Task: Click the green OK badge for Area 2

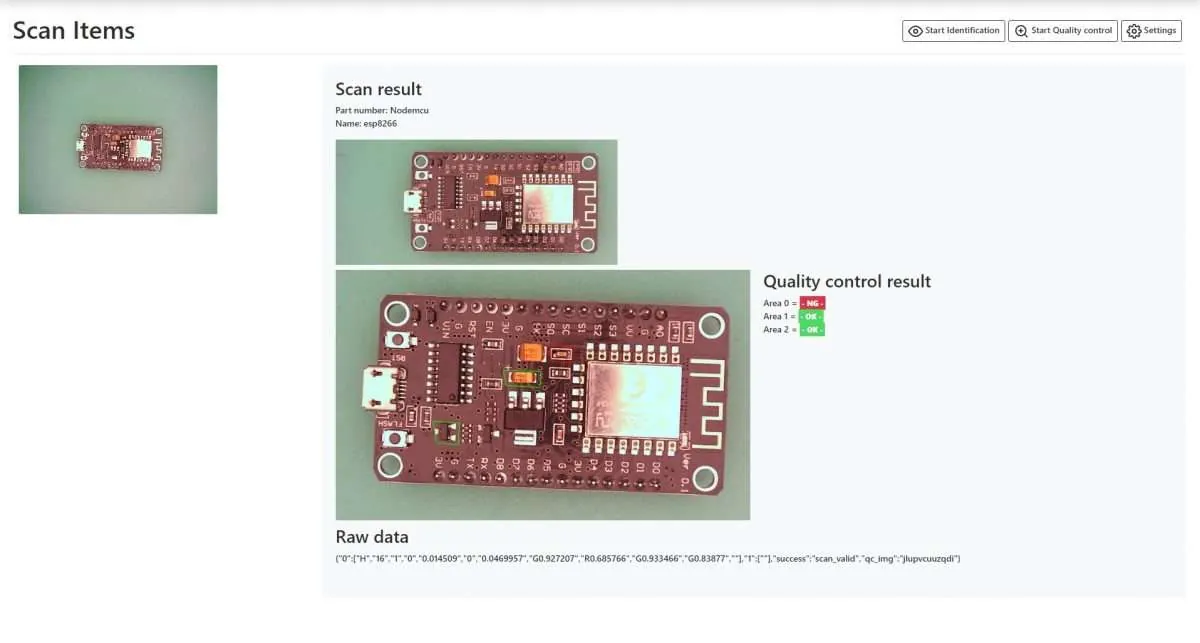Action: [812, 329]
